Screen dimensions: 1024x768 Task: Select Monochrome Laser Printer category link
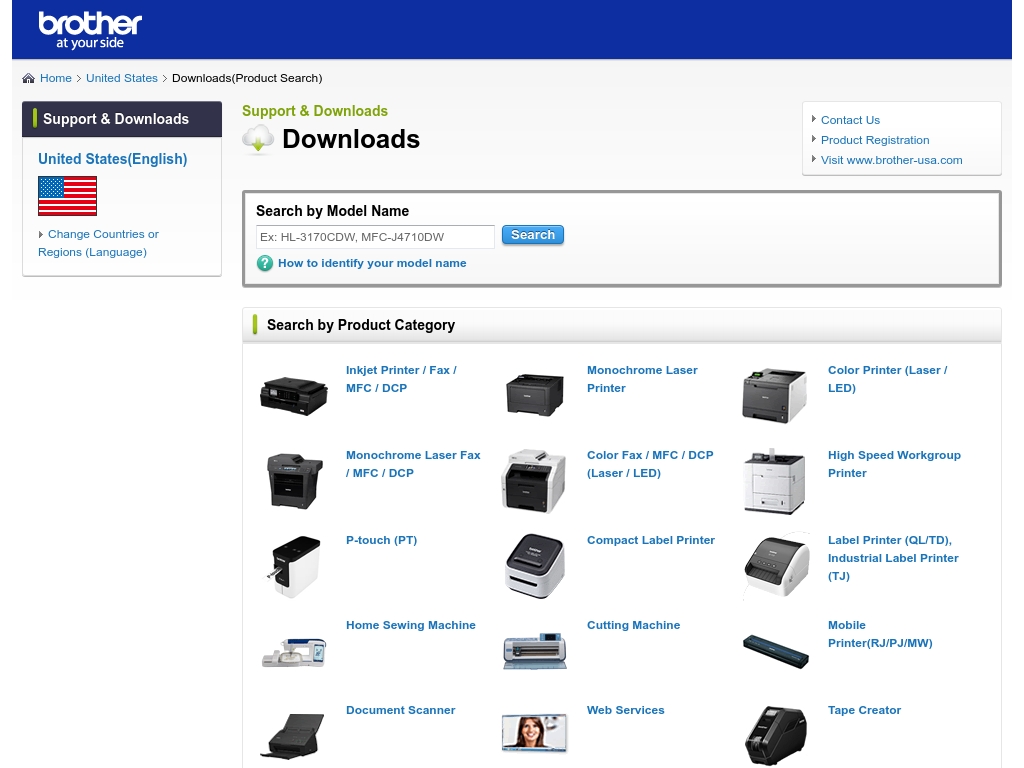point(642,379)
